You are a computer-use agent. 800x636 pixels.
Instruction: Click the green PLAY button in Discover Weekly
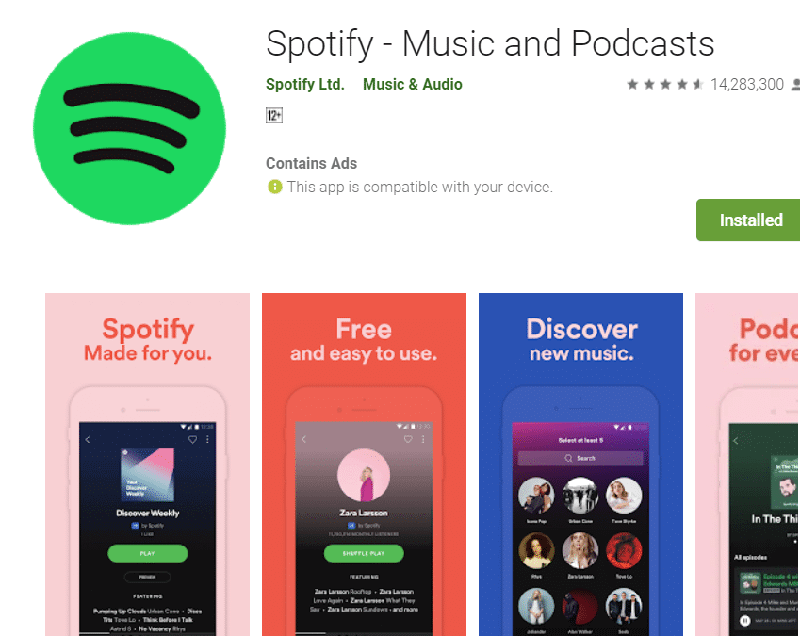tap(147, 553)
